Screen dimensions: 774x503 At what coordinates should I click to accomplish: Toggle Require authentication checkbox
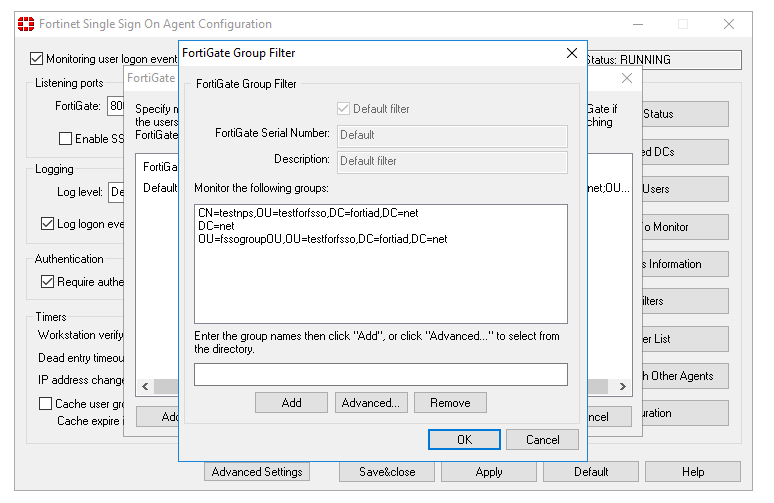tap(47, 282)
